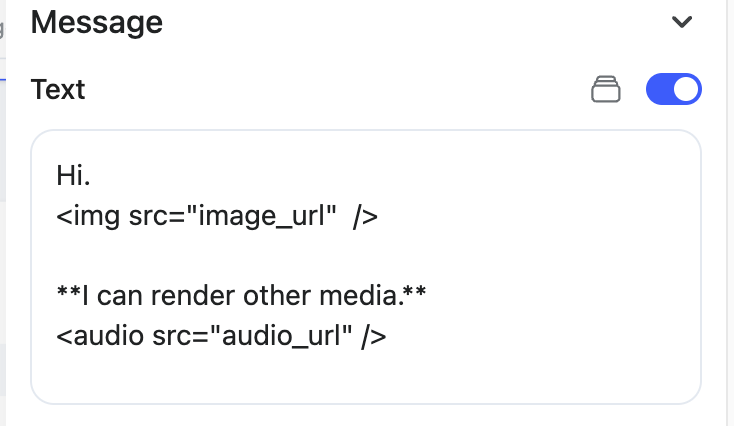Click the Text field label

click(x=58, y=89)
